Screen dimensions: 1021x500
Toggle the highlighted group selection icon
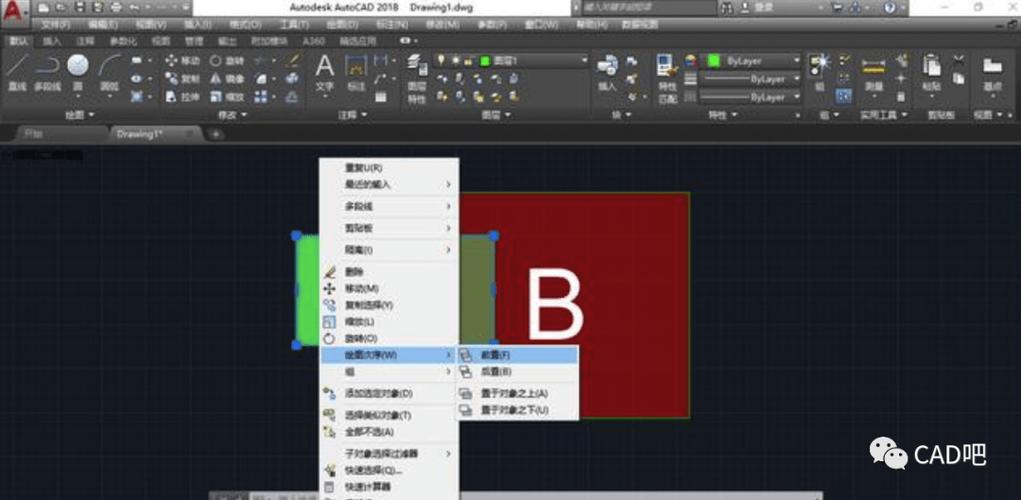point(845,96)
